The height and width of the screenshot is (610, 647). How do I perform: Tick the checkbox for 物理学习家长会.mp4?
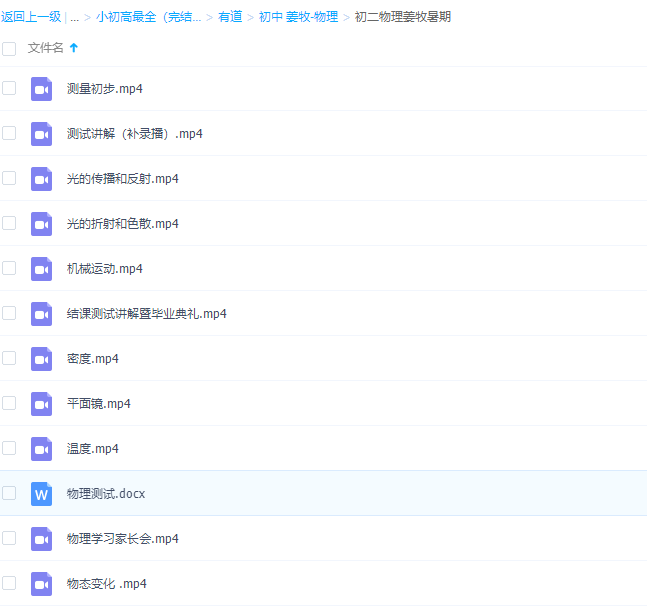(9, 538)
